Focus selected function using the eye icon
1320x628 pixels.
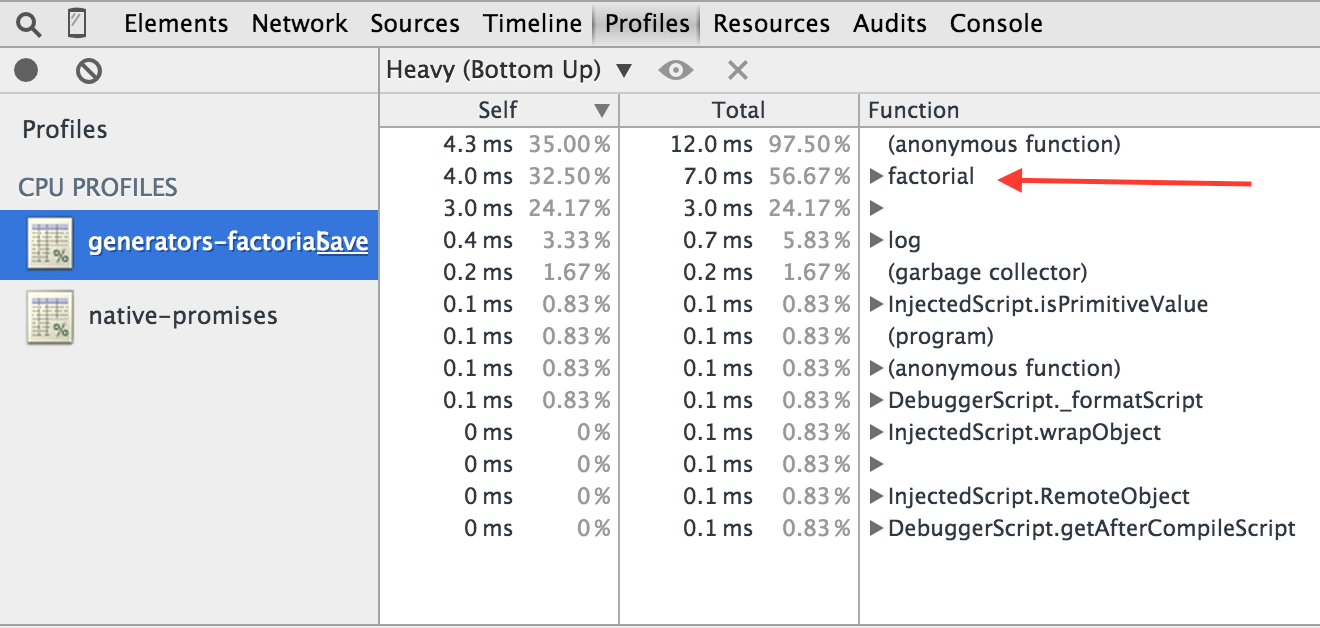coord(676,70)
